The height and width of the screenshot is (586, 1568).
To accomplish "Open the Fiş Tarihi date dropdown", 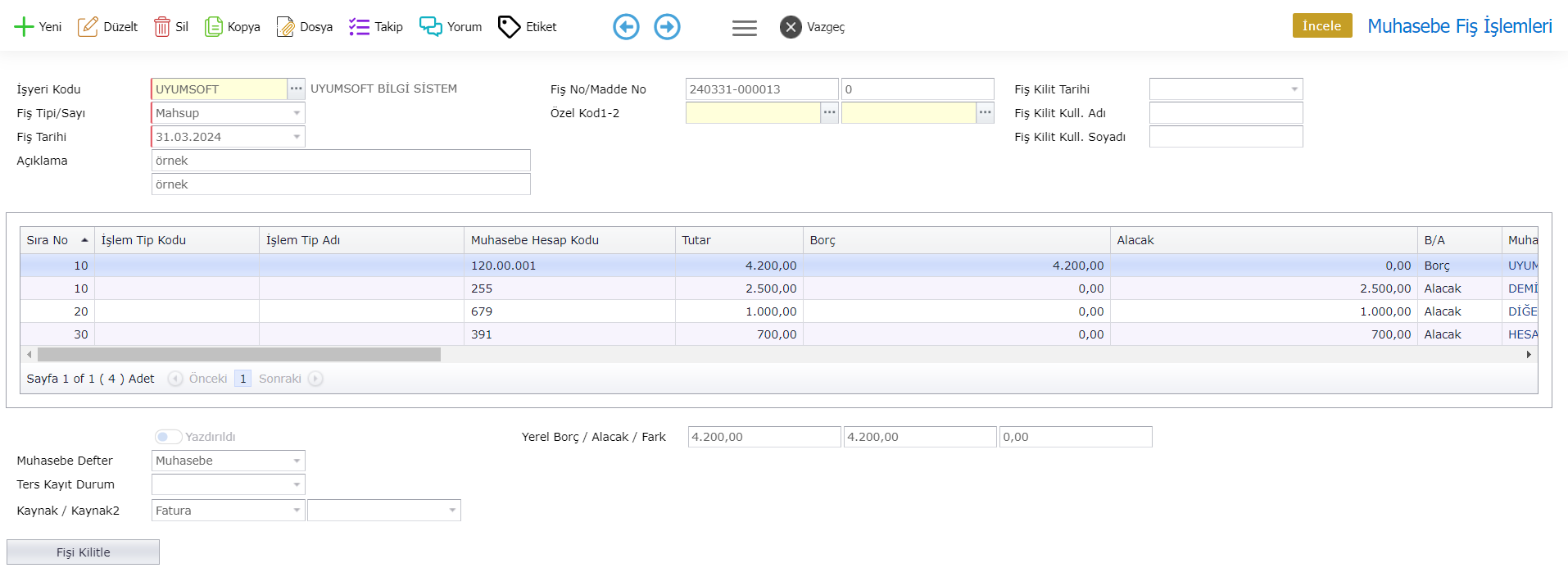I will (297, 137).
